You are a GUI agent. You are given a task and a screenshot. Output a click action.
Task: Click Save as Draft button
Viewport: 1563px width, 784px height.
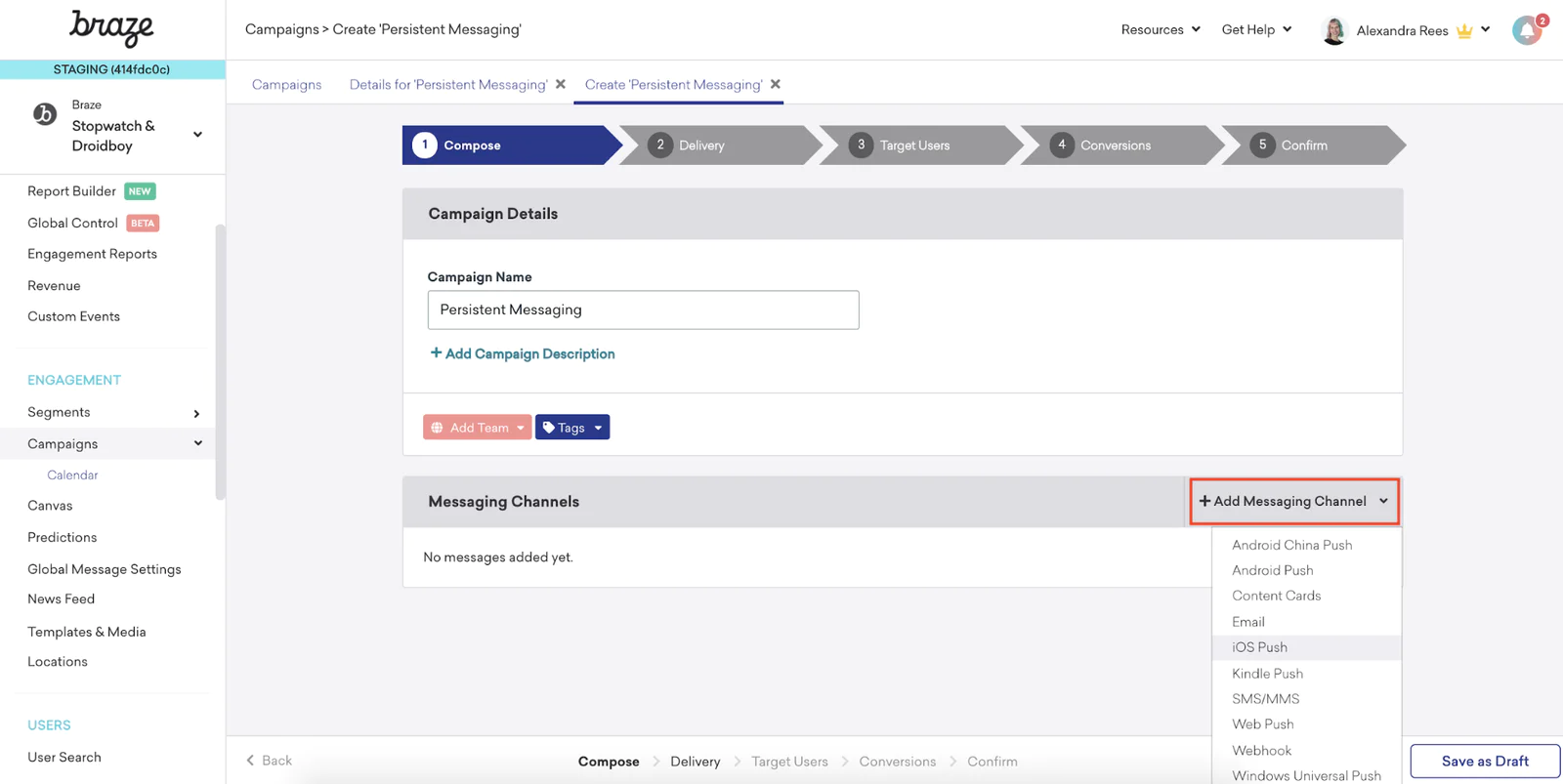pos(1484,762)
